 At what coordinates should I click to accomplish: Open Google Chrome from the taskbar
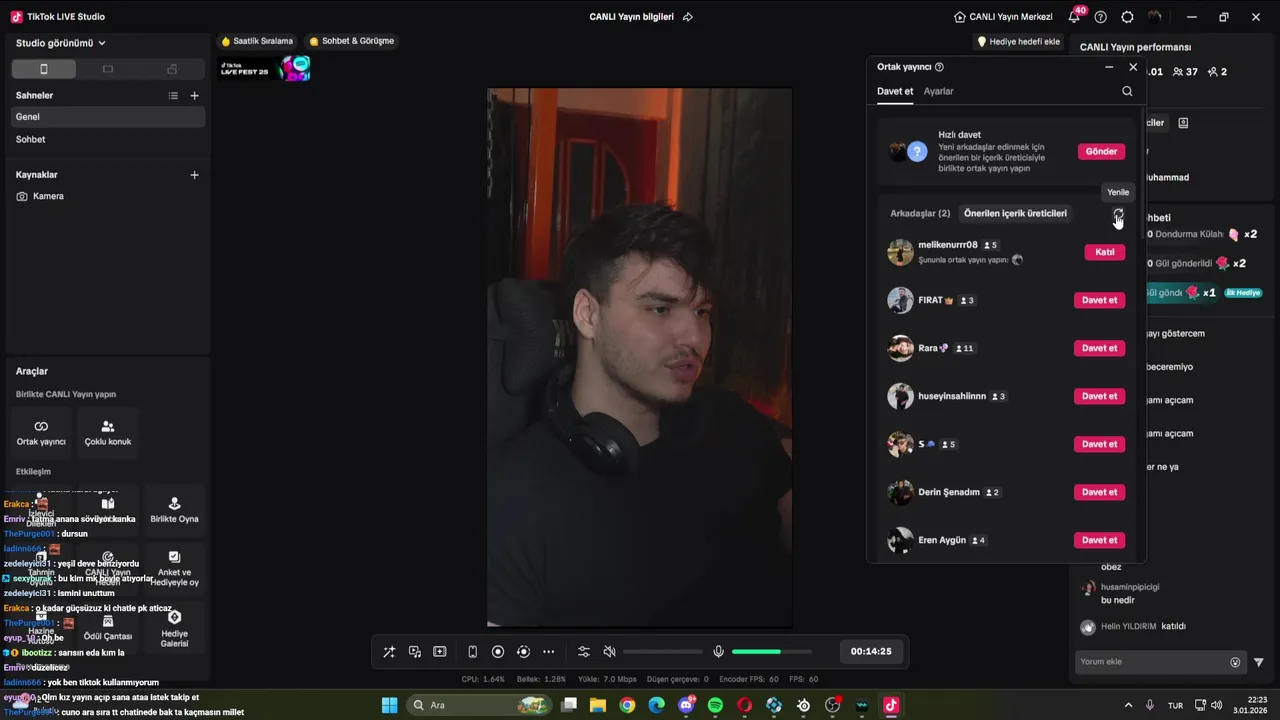(x=627, y=705)
